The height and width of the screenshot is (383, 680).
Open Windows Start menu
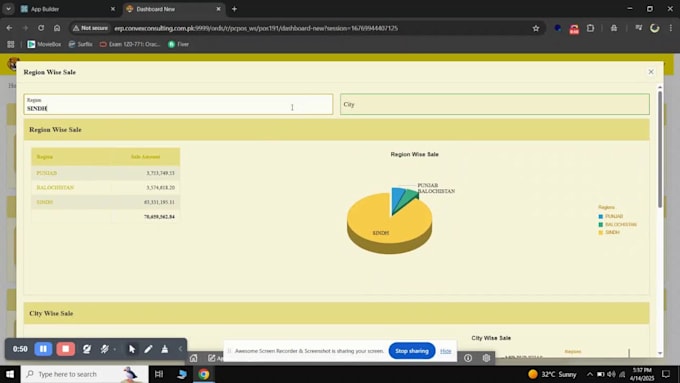tap(10, 374)
